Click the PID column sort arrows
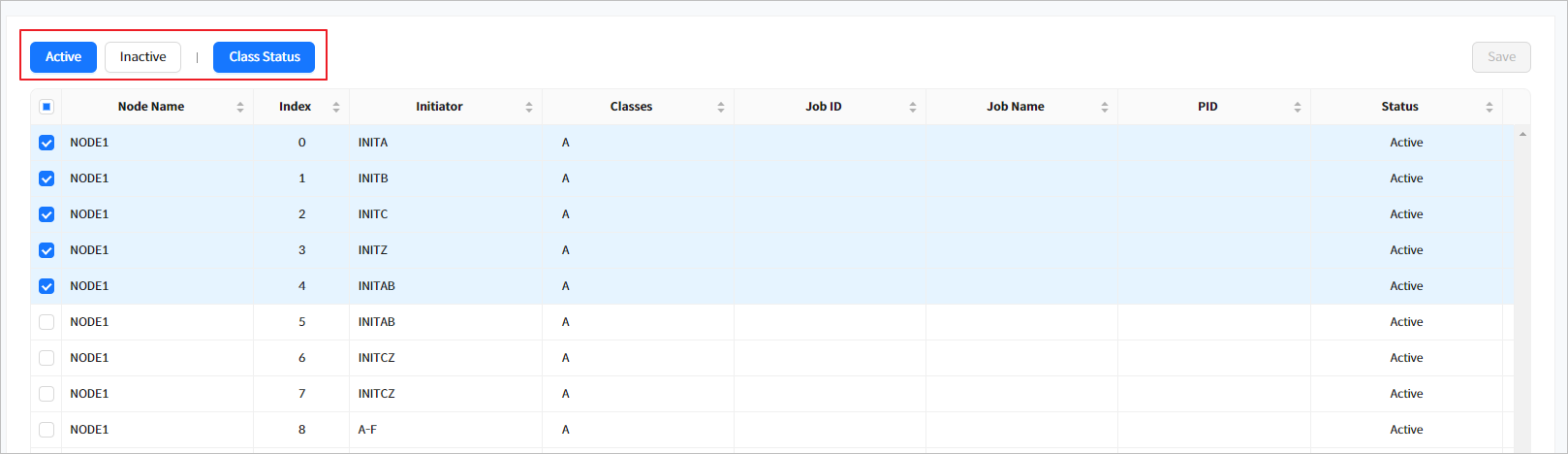 (x=1298, y=108)
